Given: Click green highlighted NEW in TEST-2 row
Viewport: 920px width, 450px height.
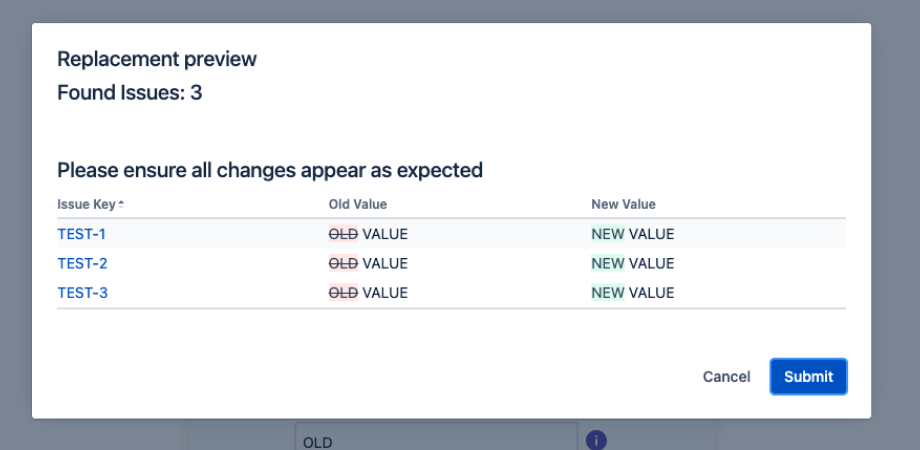Looking at the screenshot, I should pyautogui.click(x=608, y=263).
